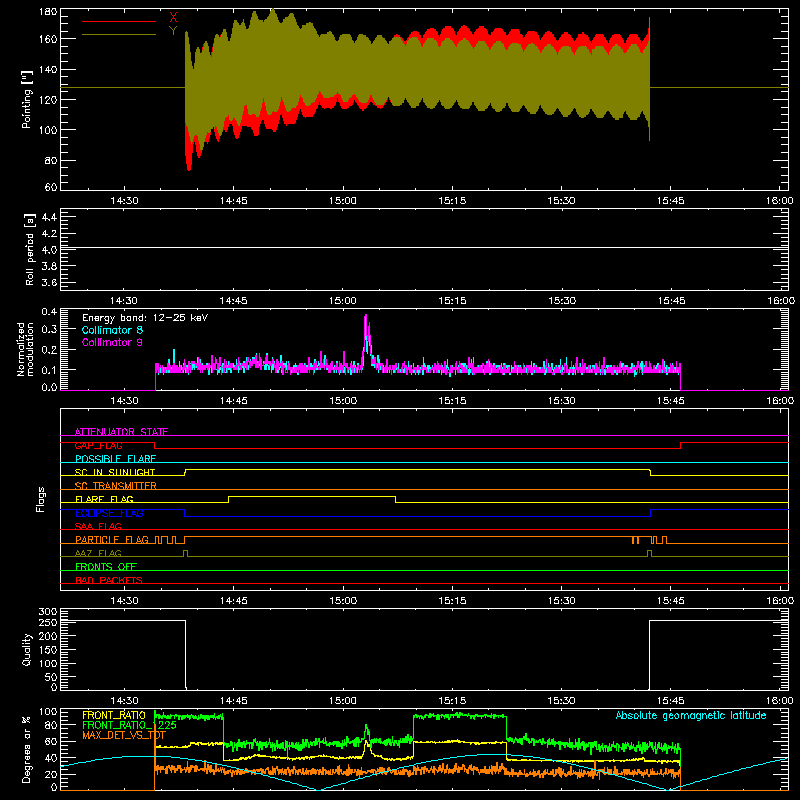The image size is (800, 800).
Task: Click the 4.4 tick on Roll period axis
Action: coord(49,217)
